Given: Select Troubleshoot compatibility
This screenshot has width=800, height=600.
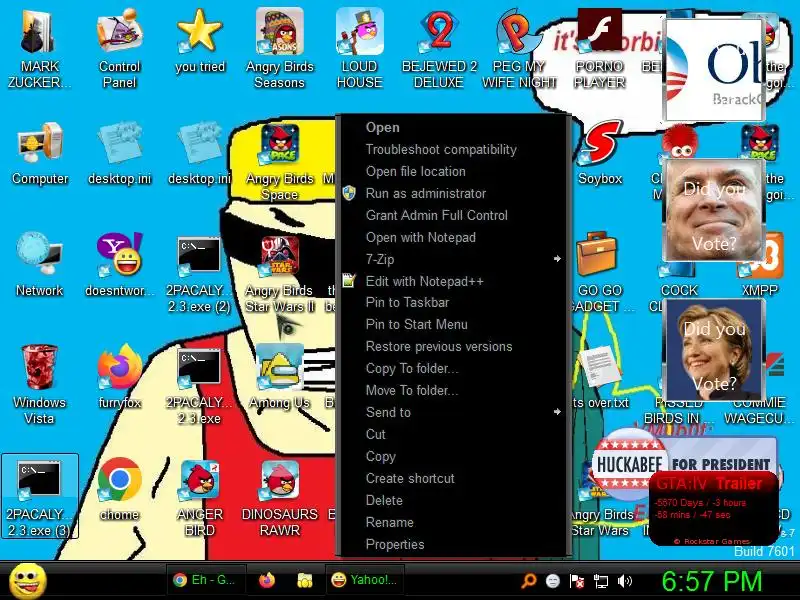Looking at the screenshot, I should (454, 149).
